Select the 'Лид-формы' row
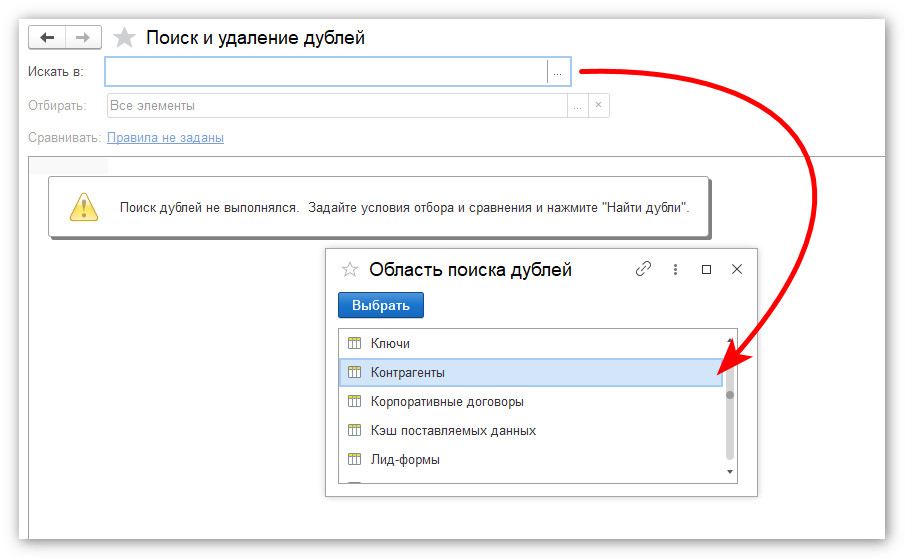Viewport: 905px width, 559px height. (x=531, y=459)
